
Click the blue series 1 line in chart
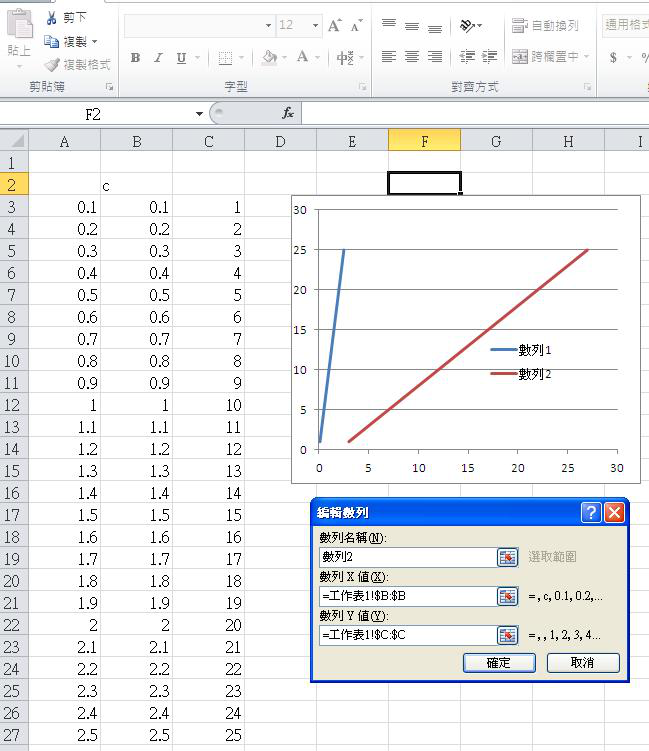pyautogui.click(x=332, y=345)
